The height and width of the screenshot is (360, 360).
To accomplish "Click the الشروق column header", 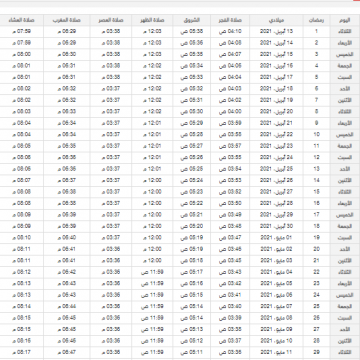I will [192, 20].
